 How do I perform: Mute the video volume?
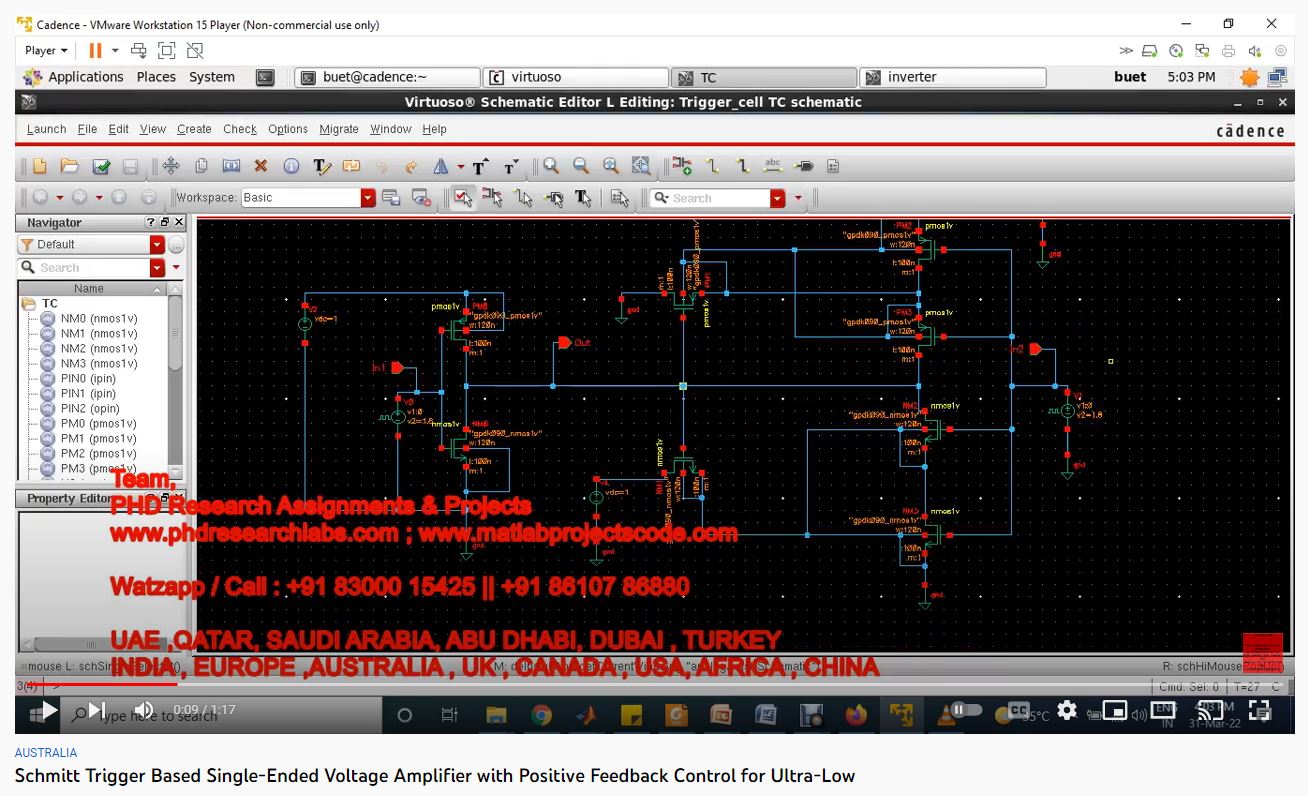pyautogui.click(x=144, y=711)
